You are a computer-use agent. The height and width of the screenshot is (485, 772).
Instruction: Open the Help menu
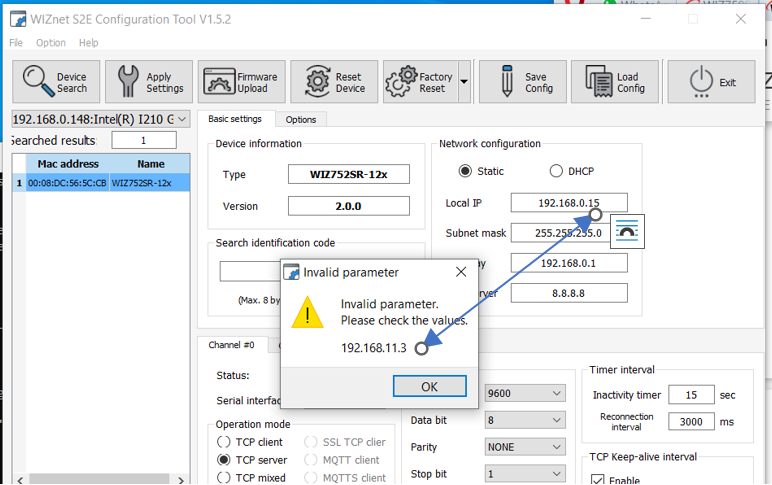(89, 43)
